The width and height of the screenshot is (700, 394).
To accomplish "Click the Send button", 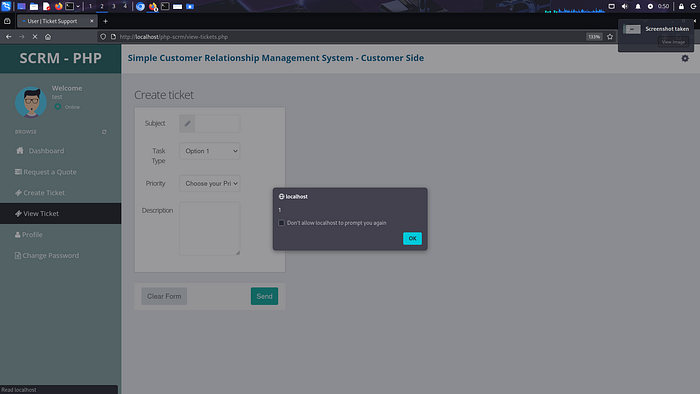I will click(264, 296).
